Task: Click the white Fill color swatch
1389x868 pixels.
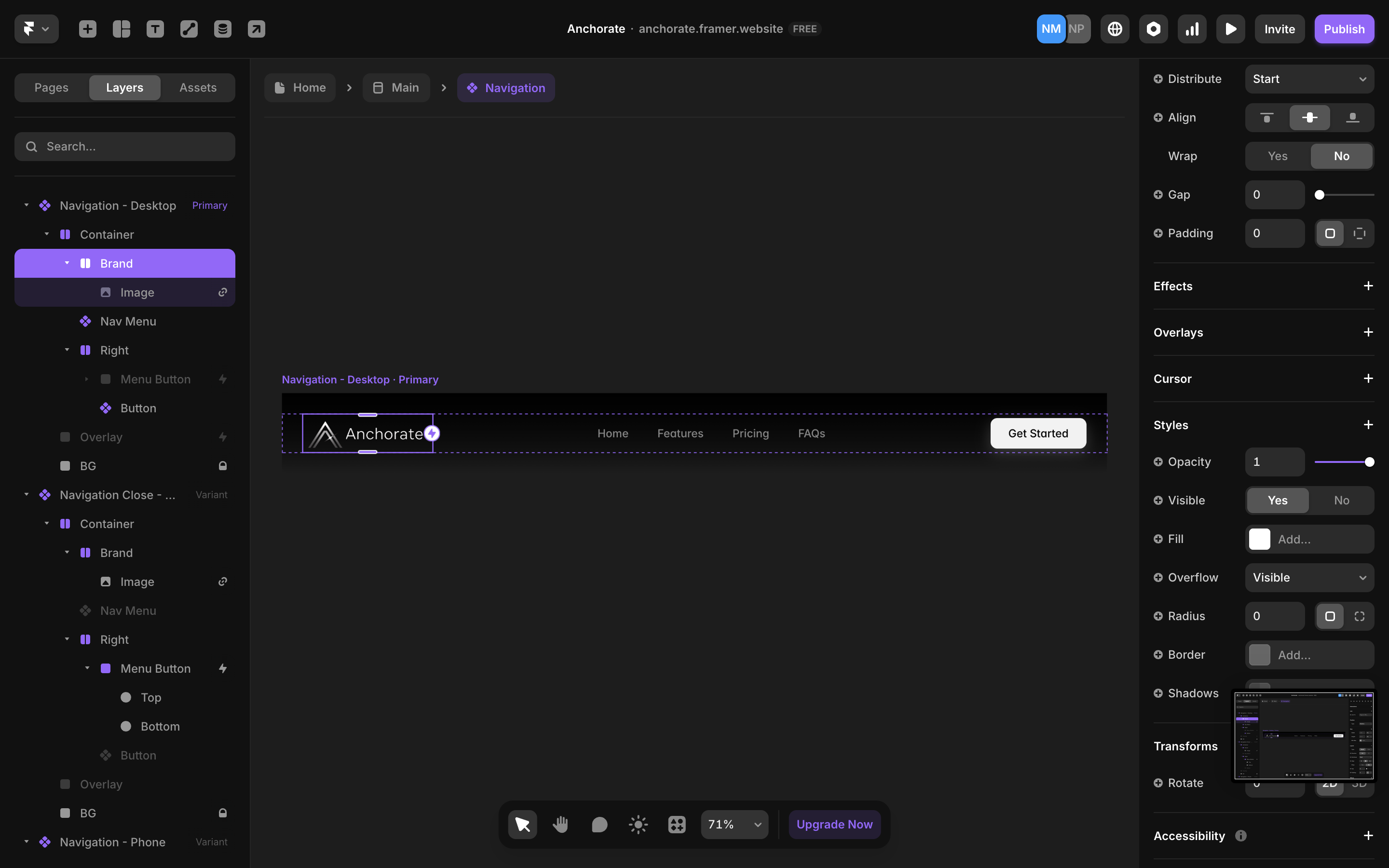Action: pos(1259,539)
